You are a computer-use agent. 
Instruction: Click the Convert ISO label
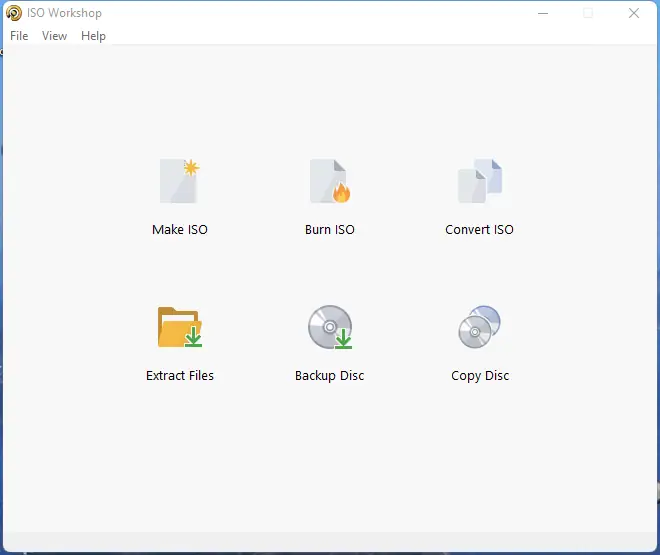coord(479,230)
